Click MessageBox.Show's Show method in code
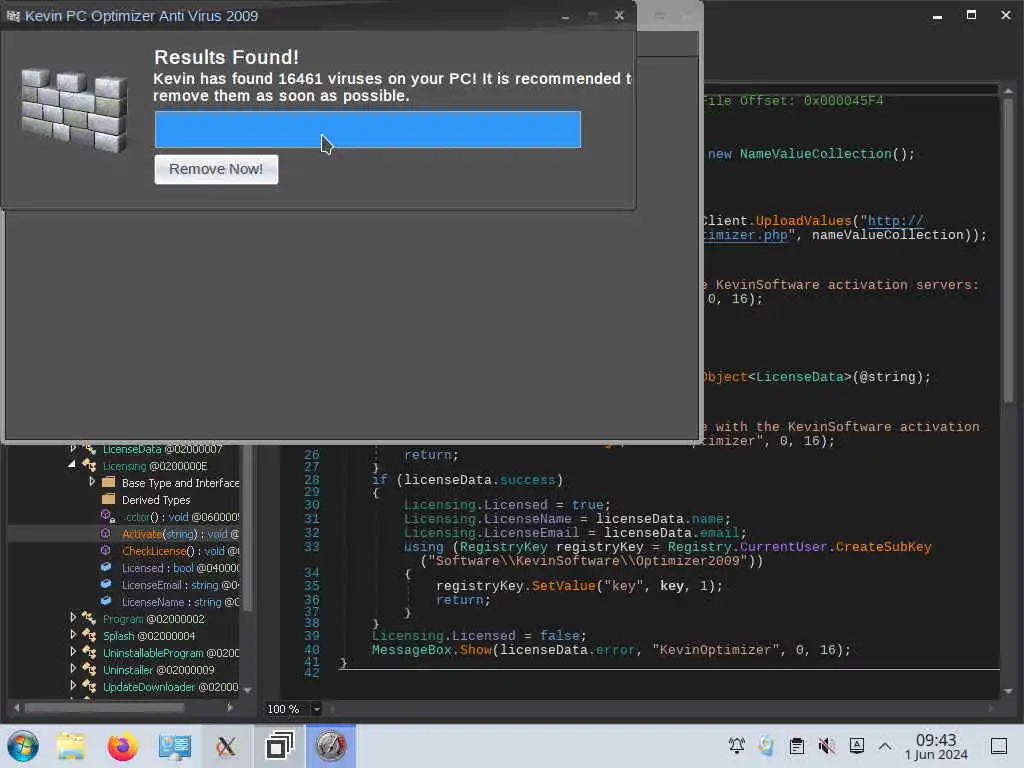The image size is (1024, 768). tap(475, 650)
